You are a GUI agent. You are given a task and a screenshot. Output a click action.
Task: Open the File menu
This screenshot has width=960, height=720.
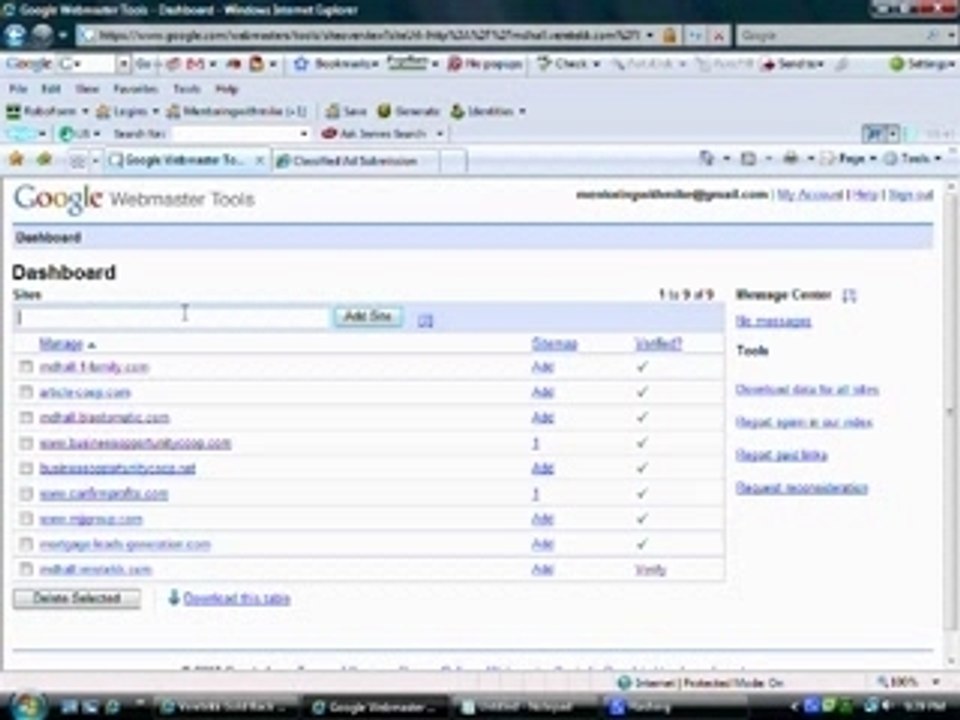(x=18, y=89)
